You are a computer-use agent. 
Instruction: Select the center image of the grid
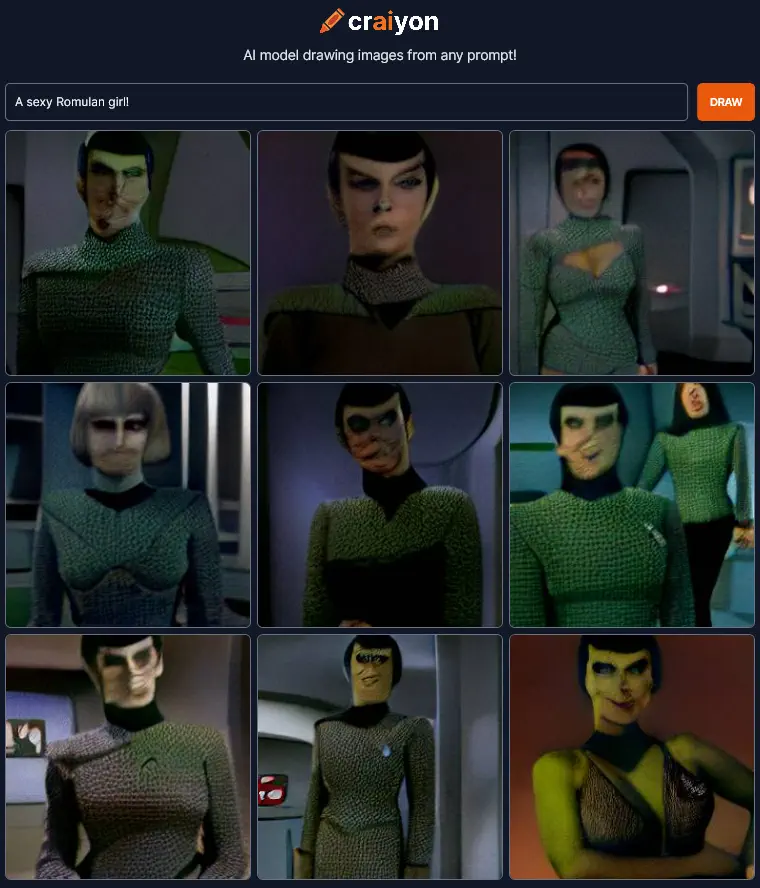pyautogui.click(x=380, y=505)
